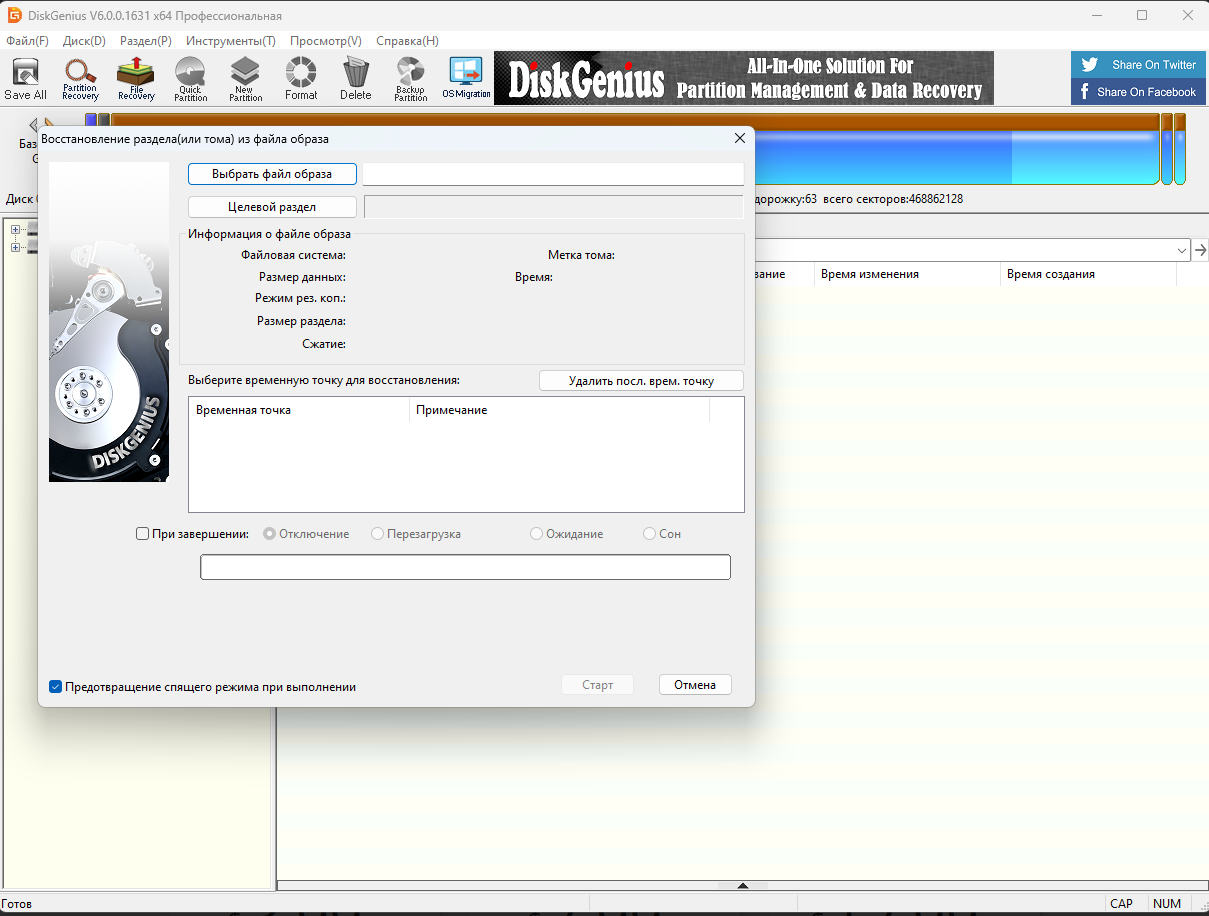Choose the Перезагрузка radio option
The image size is (1209, 916).
point(377,534)
